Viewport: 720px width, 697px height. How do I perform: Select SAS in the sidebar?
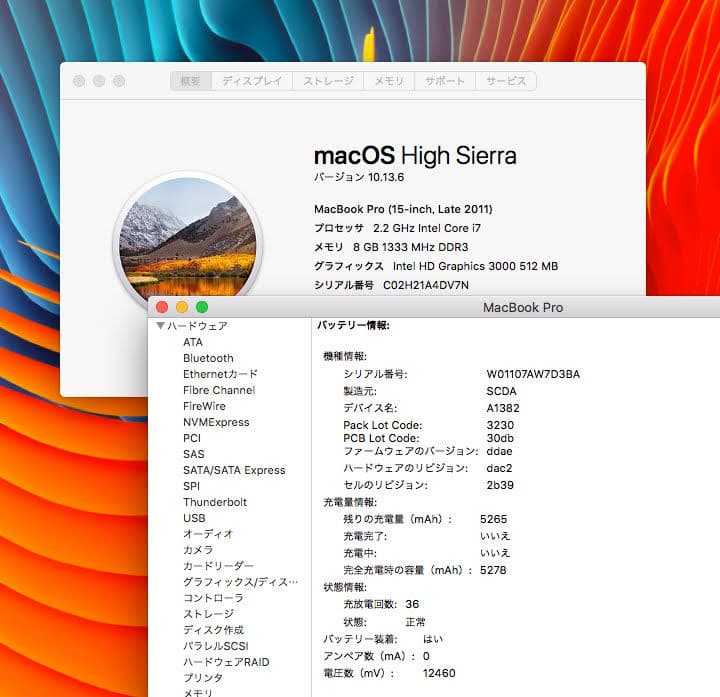coord(194,454)
